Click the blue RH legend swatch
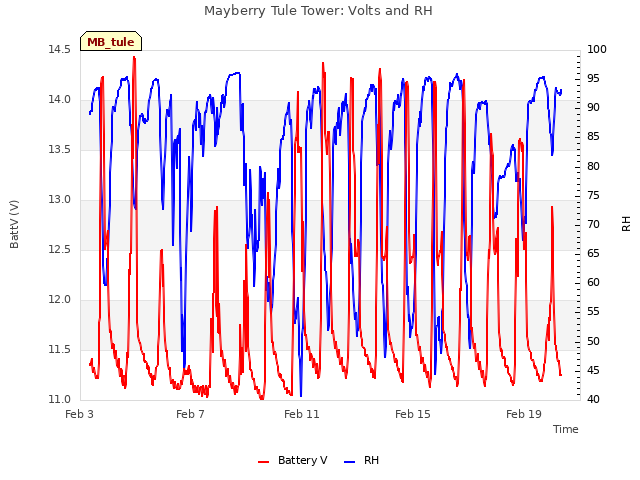Viewport: 640px width, 480px height. [x=350, y=462]
